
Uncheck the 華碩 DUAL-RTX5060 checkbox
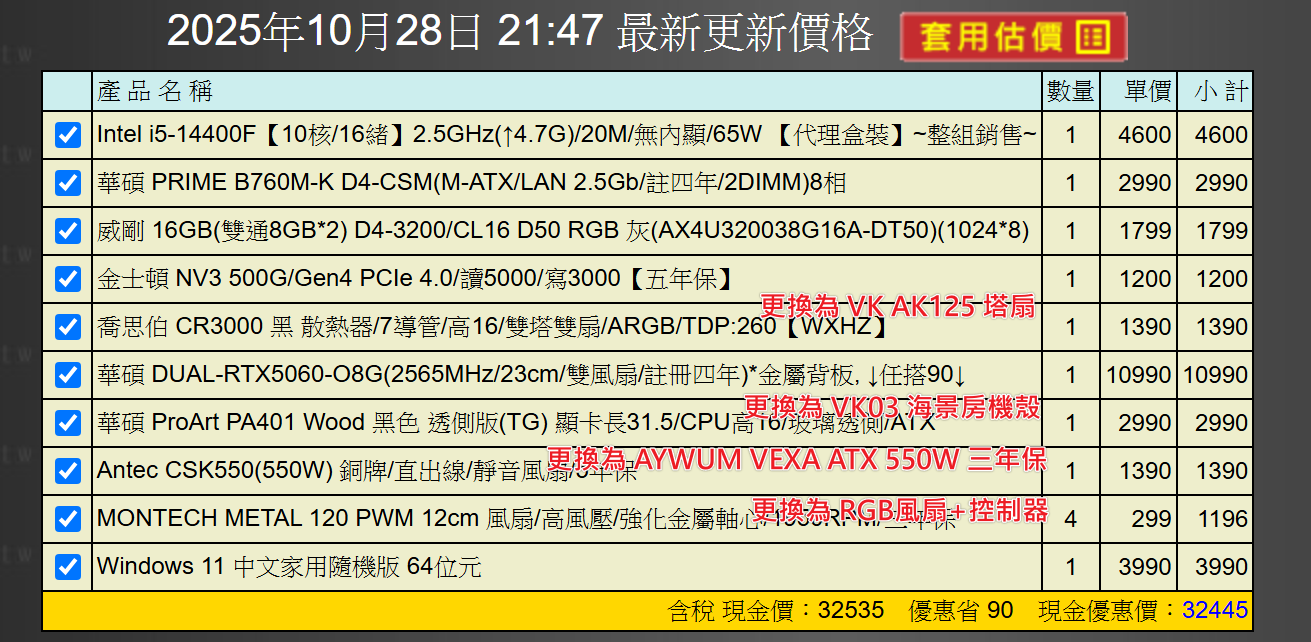pos(67,375)
